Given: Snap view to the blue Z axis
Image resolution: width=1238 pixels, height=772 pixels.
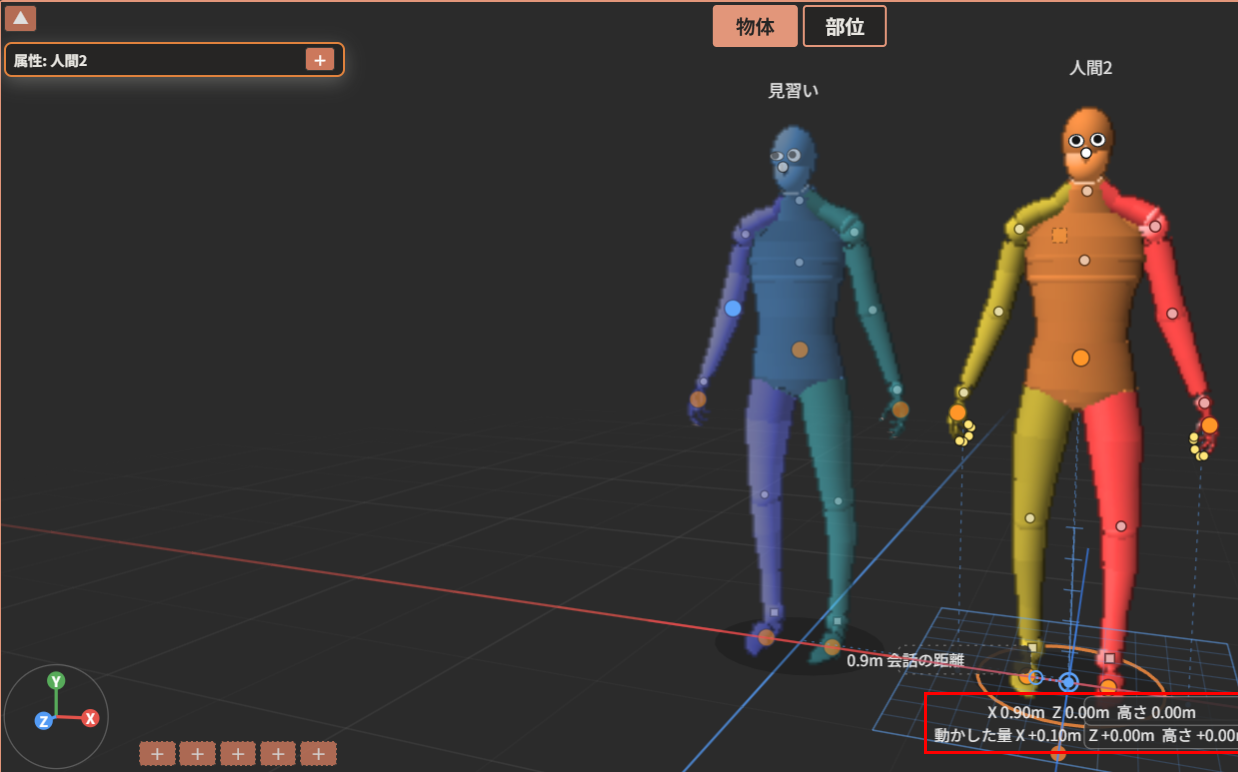Looking at the screenshot, I should point(44,721).
